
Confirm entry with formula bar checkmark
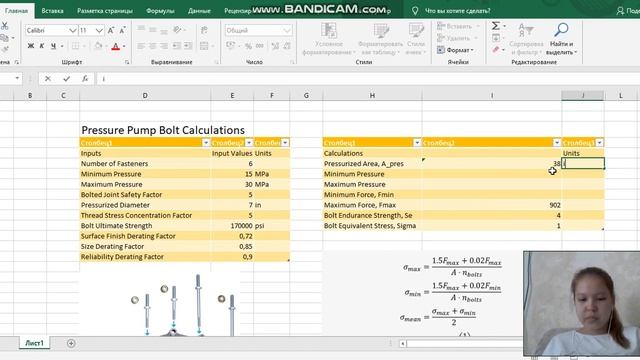tap(67, 79)
